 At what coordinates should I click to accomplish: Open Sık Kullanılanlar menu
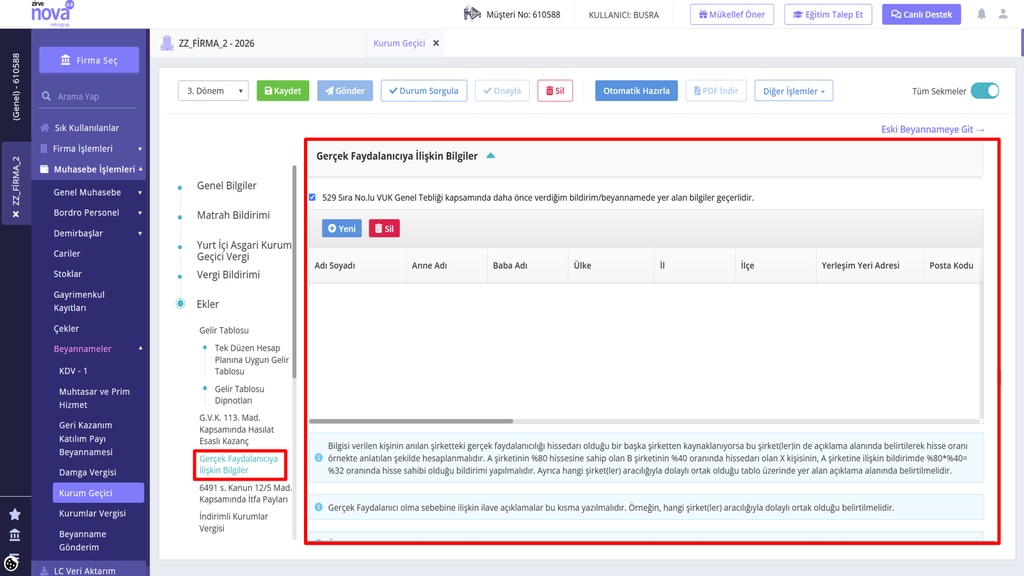(x=86, y=128)
